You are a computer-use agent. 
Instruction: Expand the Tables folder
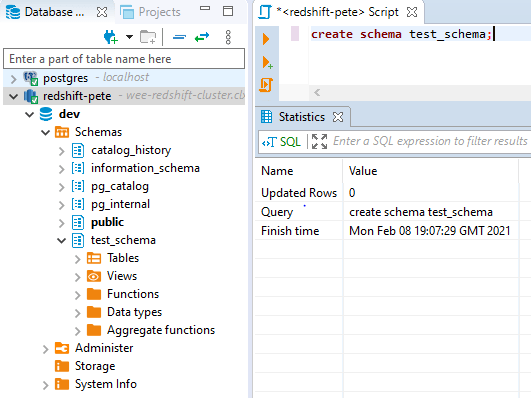click(x=78, y=259)
